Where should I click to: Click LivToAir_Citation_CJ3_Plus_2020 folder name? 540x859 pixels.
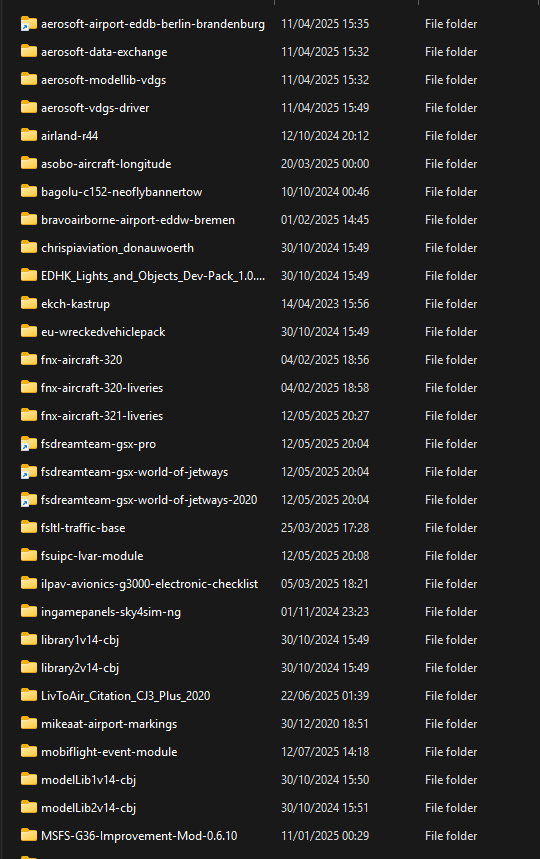(x=125, y=696)
